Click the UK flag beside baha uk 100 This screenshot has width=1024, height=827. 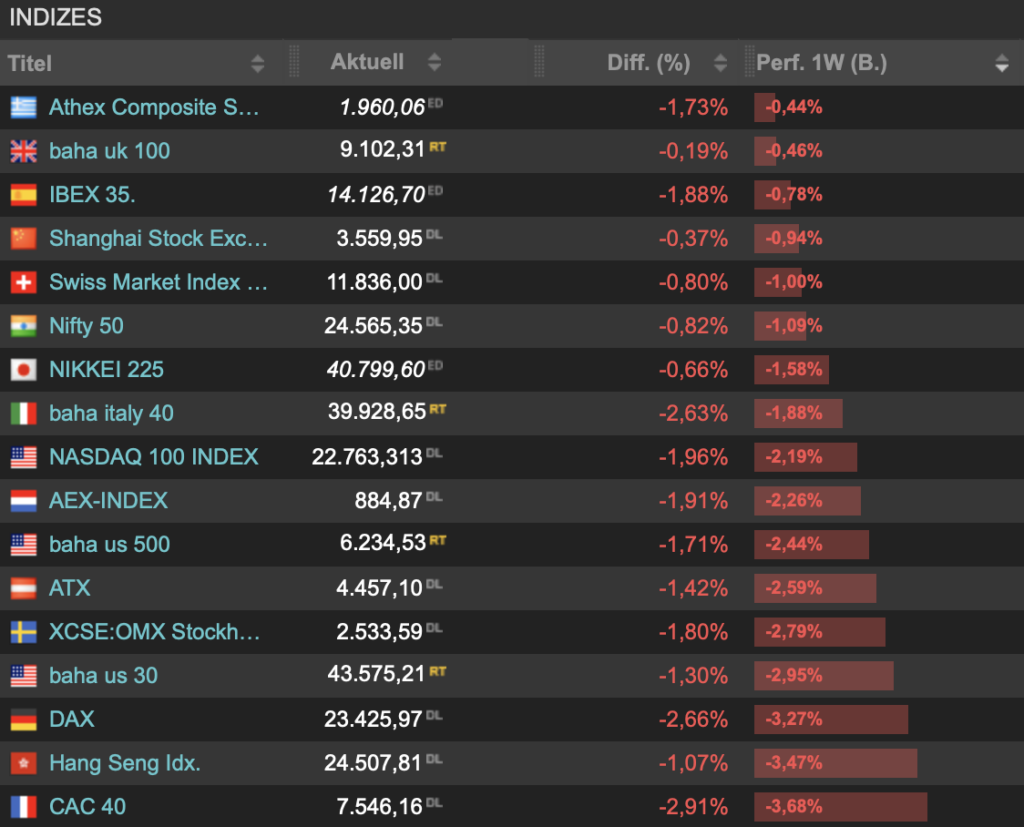(24, 151)
